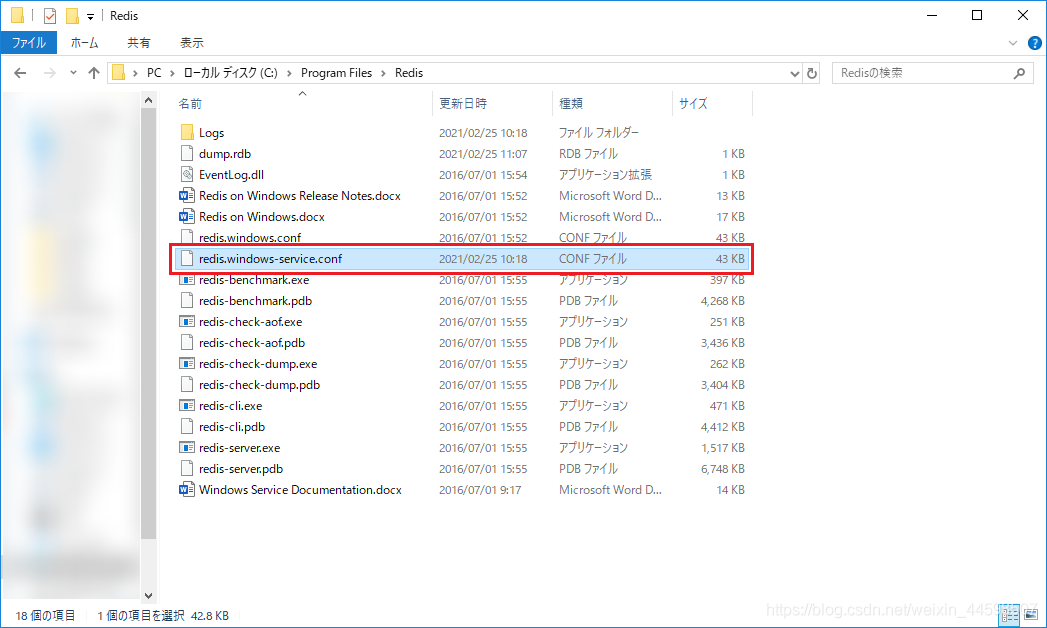Open the 表示 ribbon tab
This screenshot has width=1047, height=628.
click(192, 43)
